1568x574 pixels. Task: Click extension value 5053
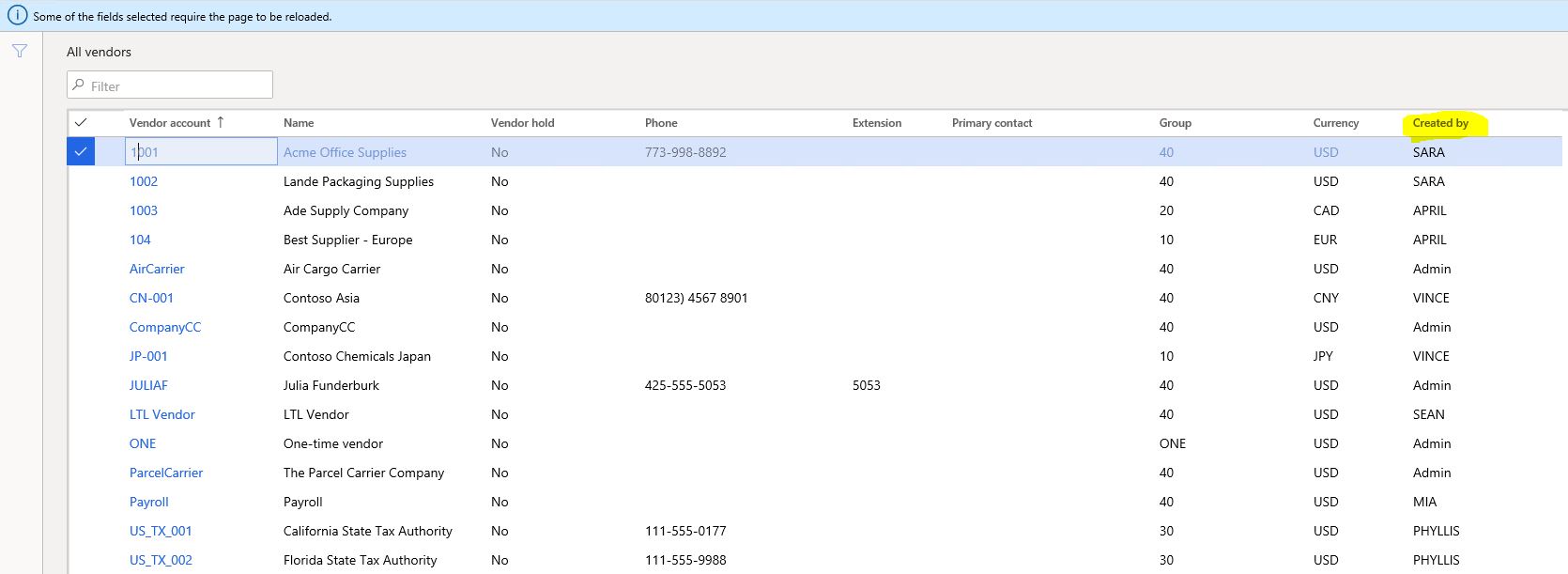click(867, 385)
